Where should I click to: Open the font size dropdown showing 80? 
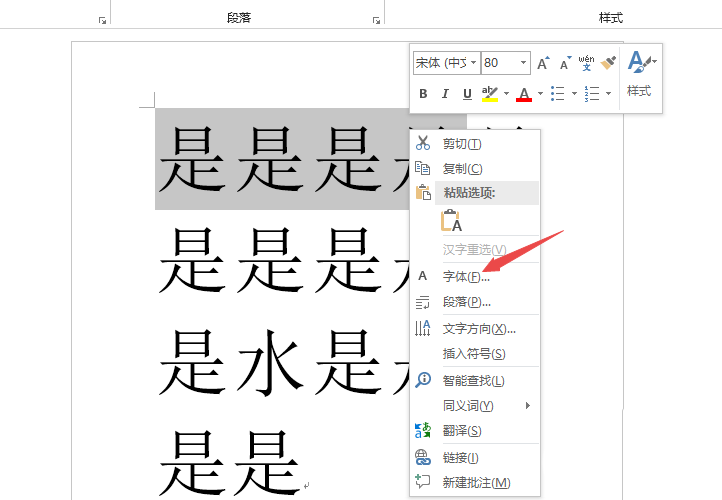coord(523,63)
